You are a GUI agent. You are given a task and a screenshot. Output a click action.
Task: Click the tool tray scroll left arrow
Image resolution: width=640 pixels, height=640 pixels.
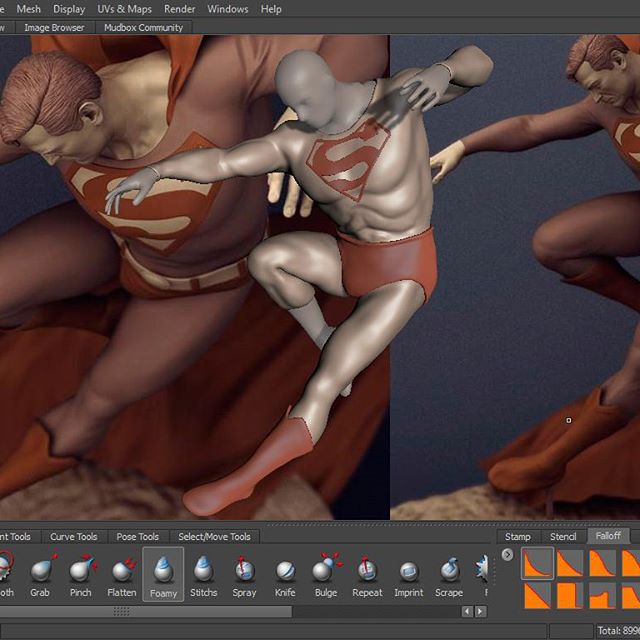[467, 611]
